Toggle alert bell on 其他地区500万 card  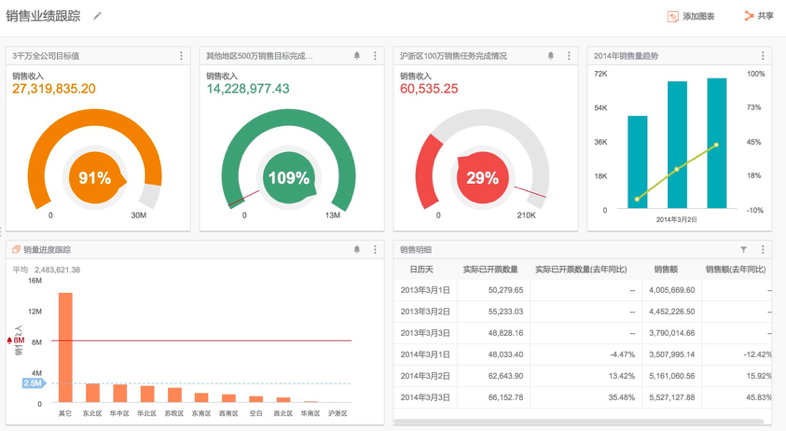(x=357, y=56)
